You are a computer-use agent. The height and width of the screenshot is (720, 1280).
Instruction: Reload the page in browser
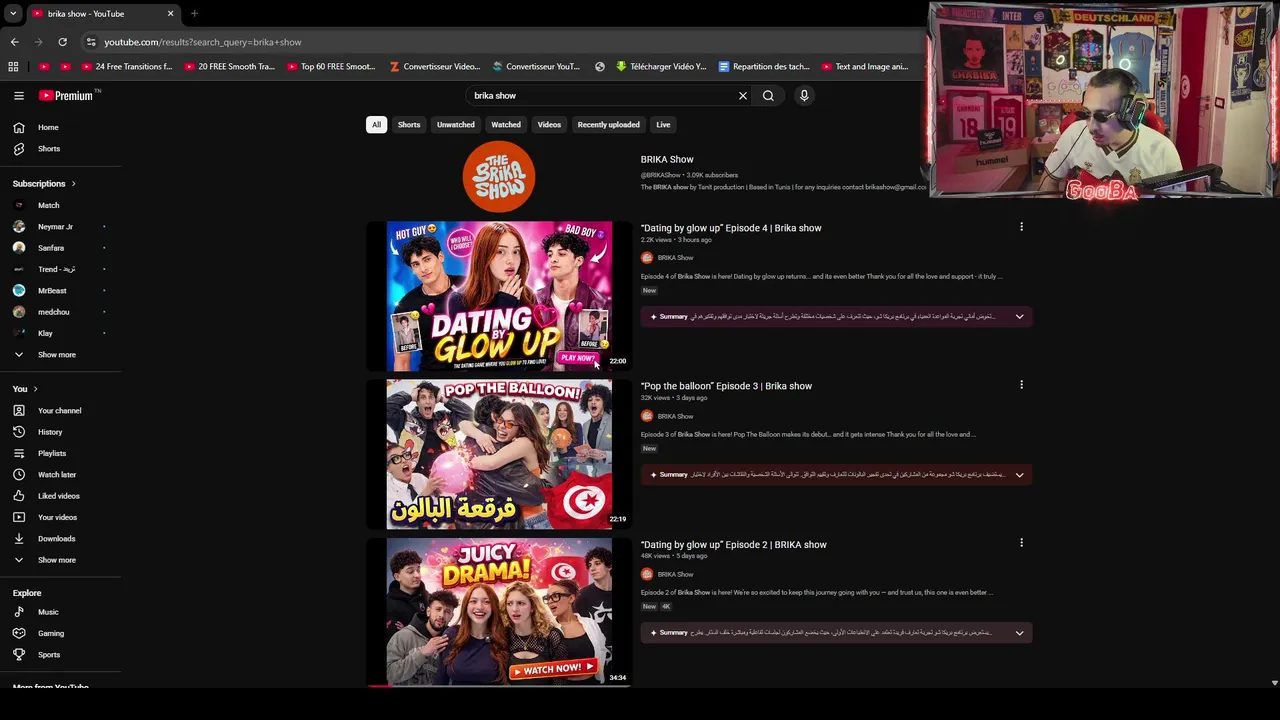pos(62,42)
